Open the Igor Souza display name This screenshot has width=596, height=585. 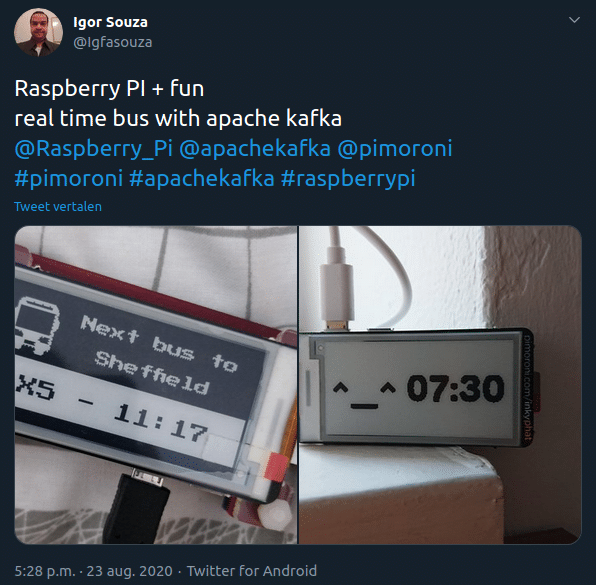[110, 22]
